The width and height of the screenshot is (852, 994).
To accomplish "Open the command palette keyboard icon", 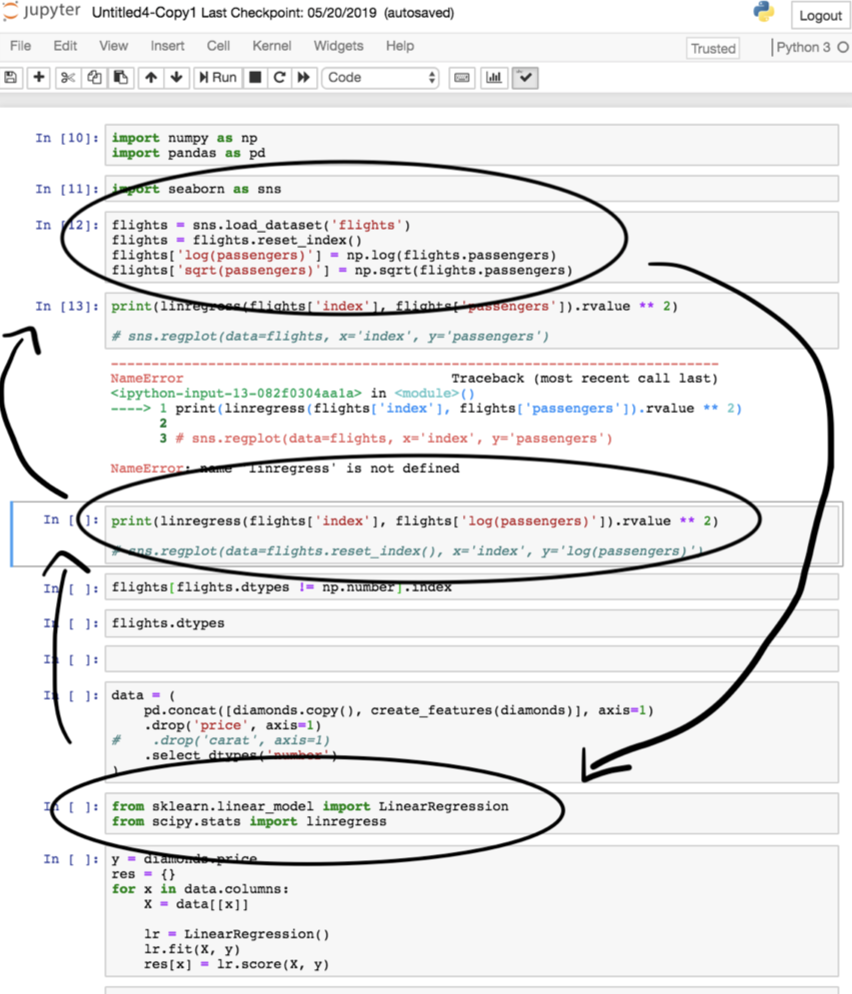I will click(x=462, y=78).
